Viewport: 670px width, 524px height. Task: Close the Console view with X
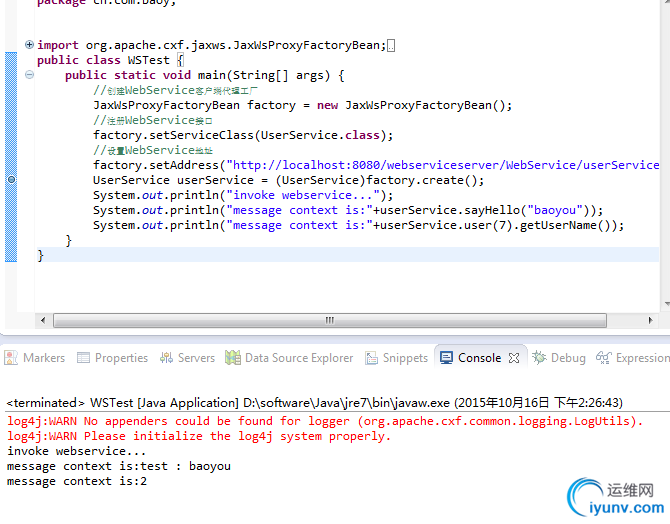tap(514, 358)
